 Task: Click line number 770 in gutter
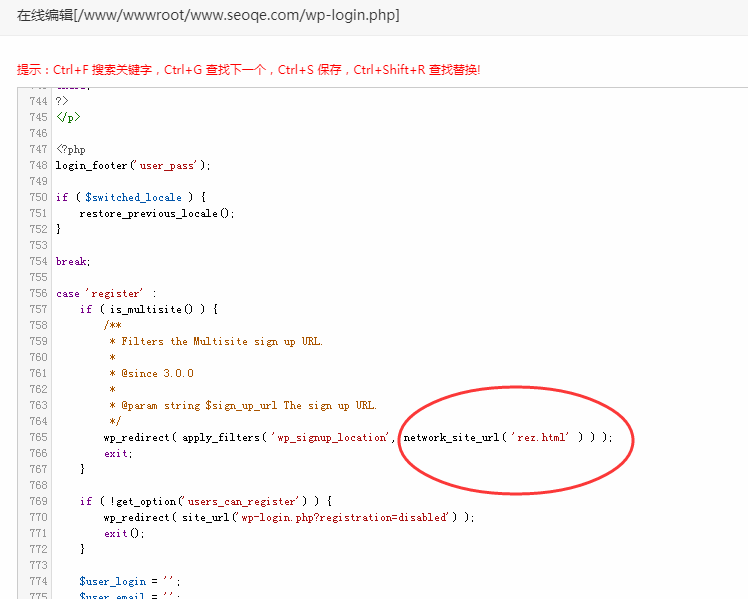click(38, 517)
